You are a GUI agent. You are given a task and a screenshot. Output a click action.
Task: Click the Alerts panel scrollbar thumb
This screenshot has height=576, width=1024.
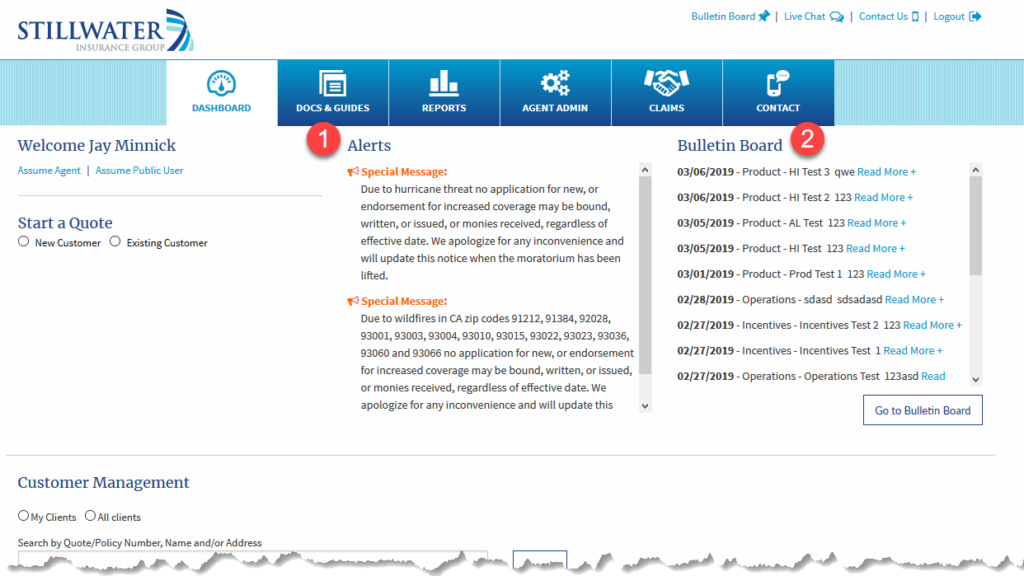pyautogui.click(x=645, y=275)
